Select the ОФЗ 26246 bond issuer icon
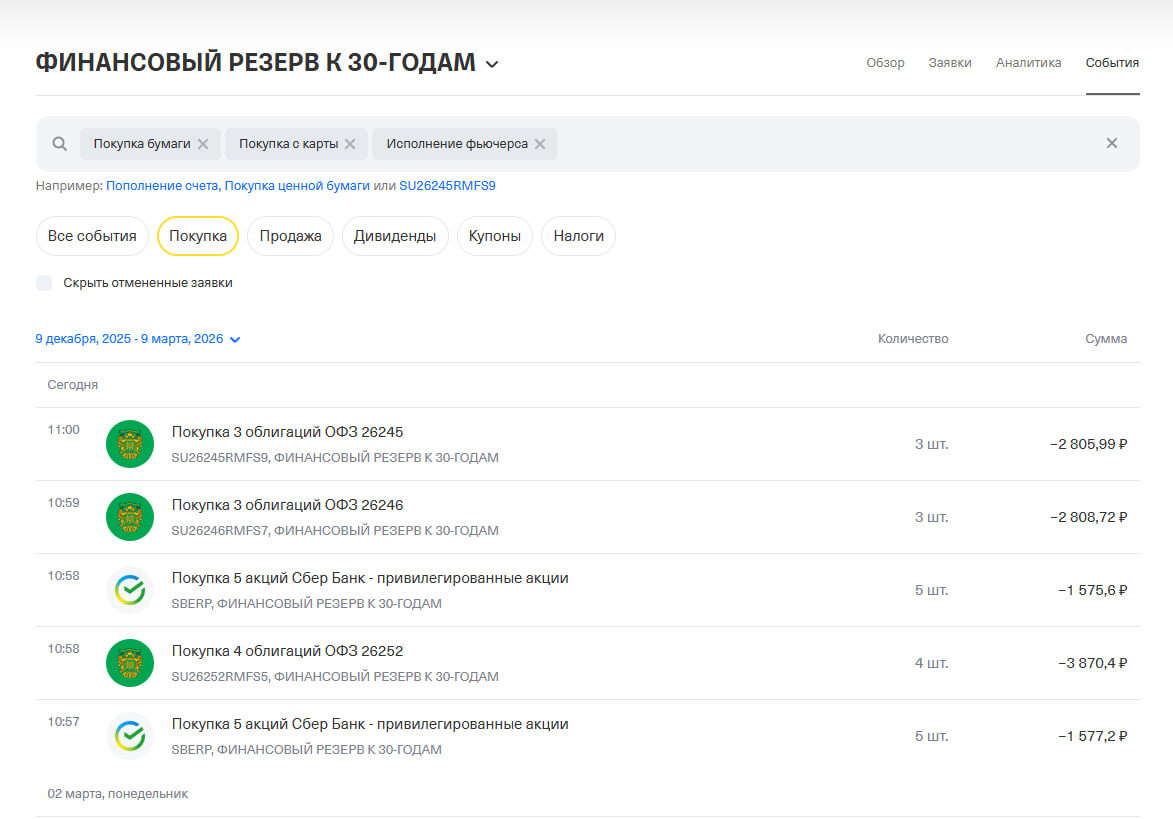 click(x=129, y=516)
